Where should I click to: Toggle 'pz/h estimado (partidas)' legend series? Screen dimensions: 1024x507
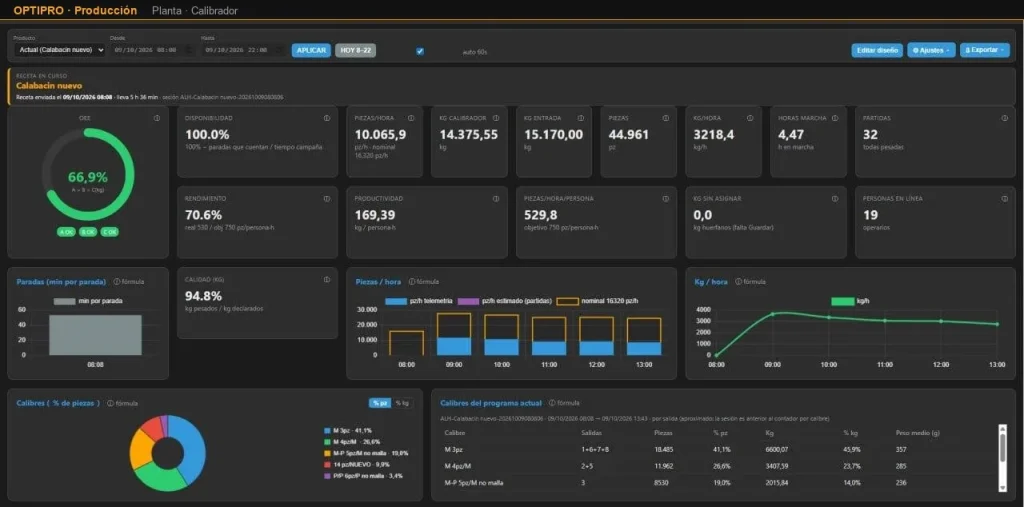tap(505, 301)
